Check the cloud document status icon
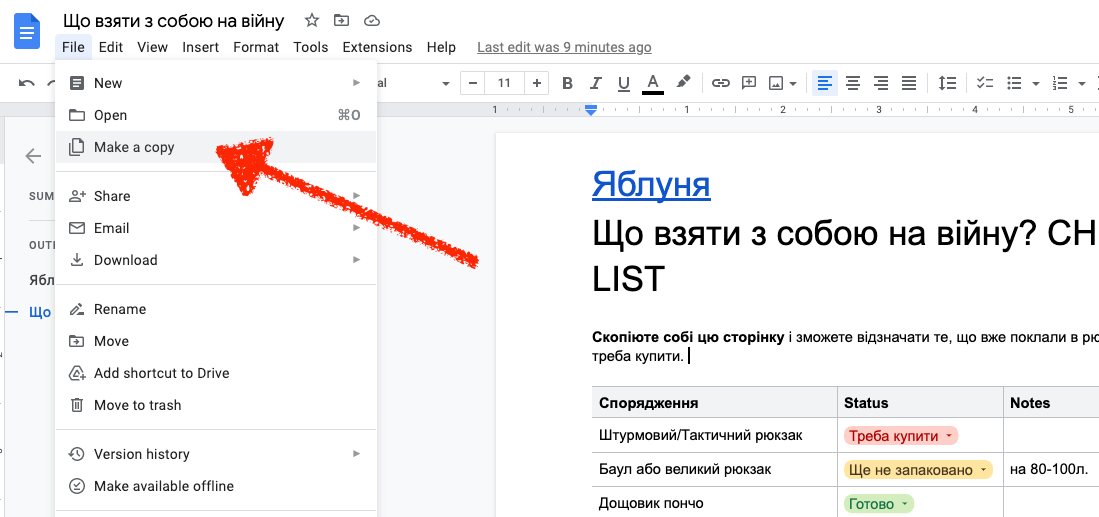This screenshot has height=517, width=1099. point(372,20)
